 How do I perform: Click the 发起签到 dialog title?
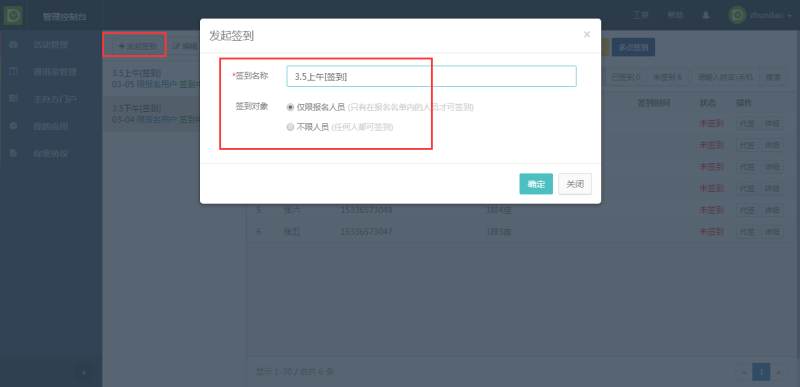pyautogui.click(x=232, y=36)
